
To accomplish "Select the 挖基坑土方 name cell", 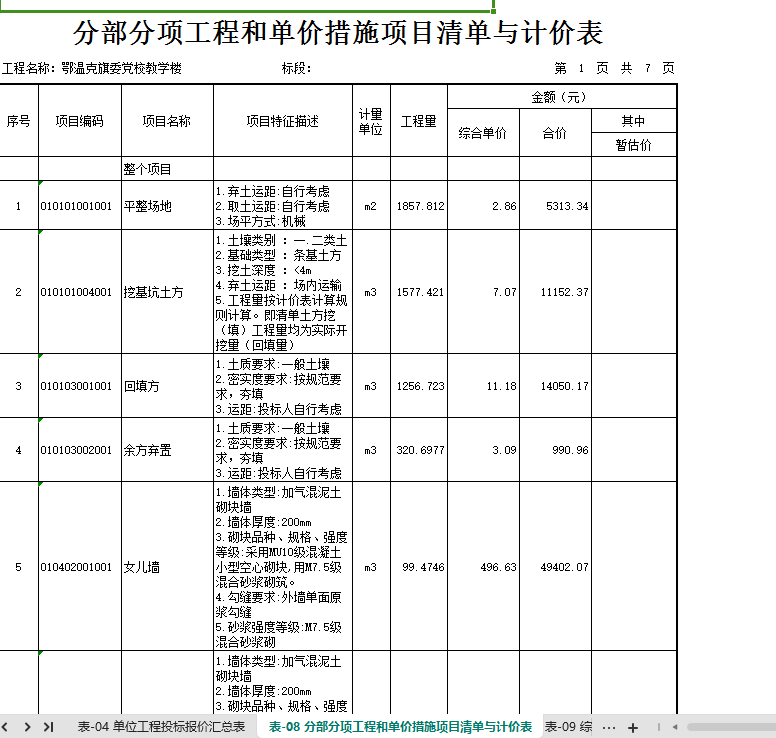I will tap(167, 292).
